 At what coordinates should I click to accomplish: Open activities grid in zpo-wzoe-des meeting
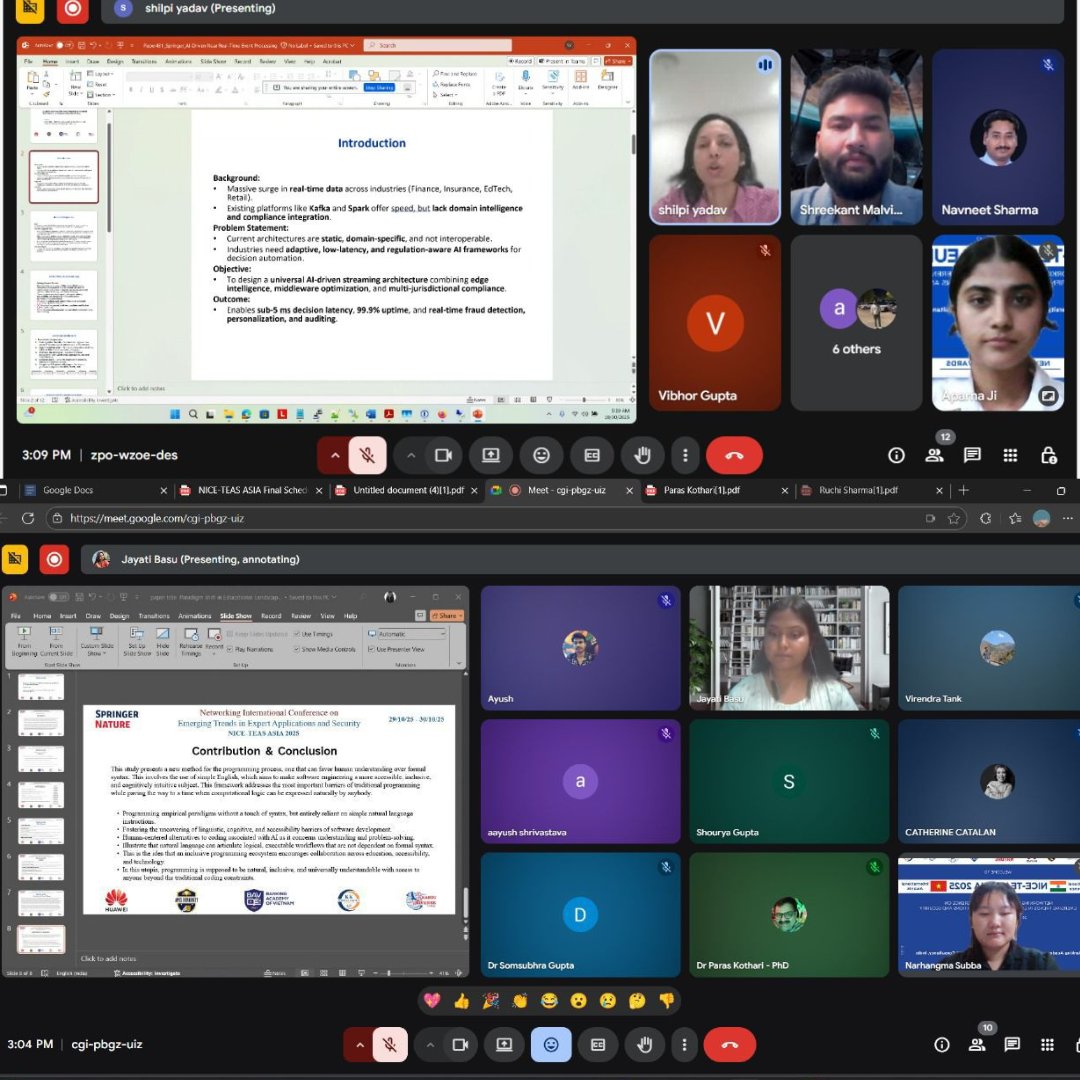[x=1010, y=455]
